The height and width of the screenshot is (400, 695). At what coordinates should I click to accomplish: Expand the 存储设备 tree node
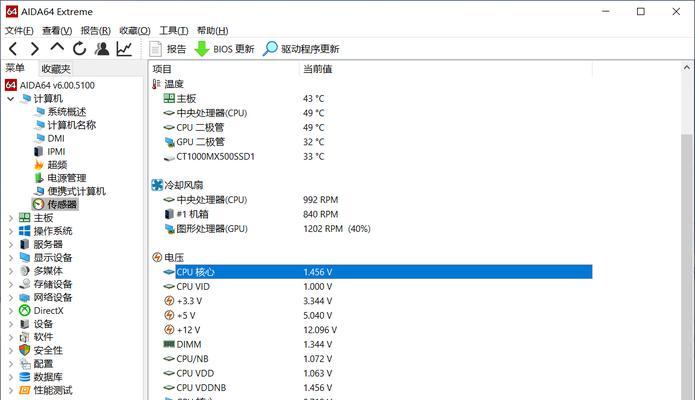(x=11, y=284)
